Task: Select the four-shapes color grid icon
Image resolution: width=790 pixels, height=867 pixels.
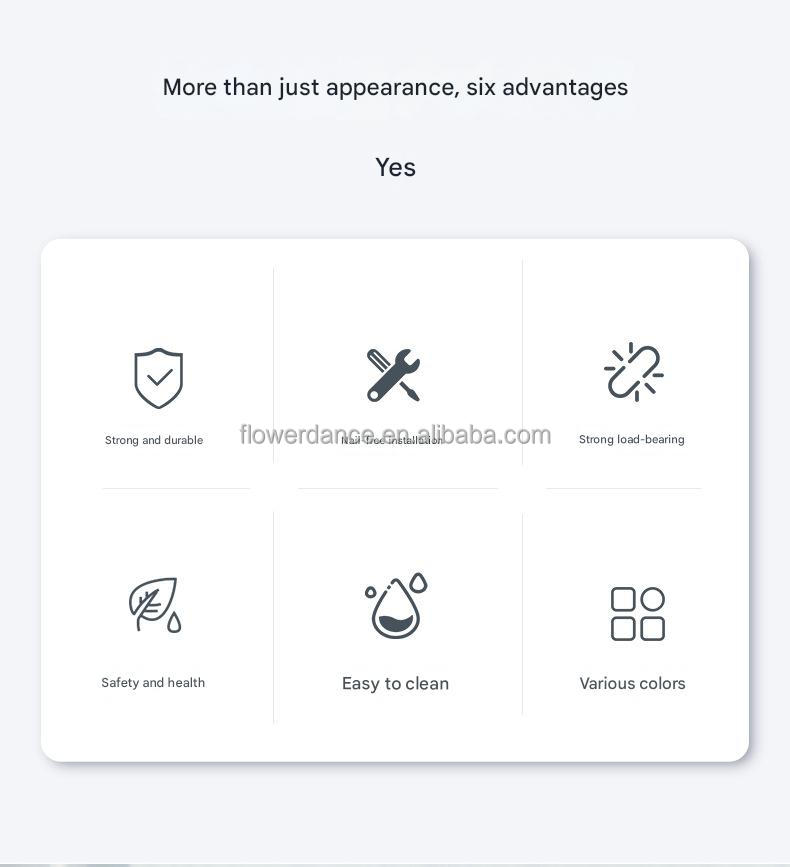Action: pyautogui.click(x=638, y=613)
